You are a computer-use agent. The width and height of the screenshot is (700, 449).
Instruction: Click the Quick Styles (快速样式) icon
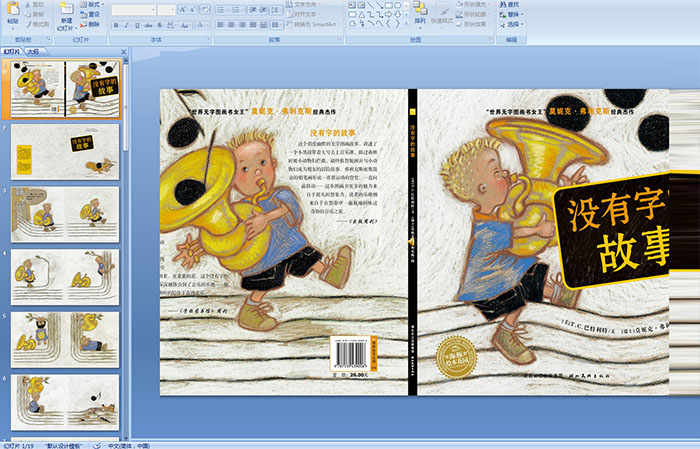(442, 9)
